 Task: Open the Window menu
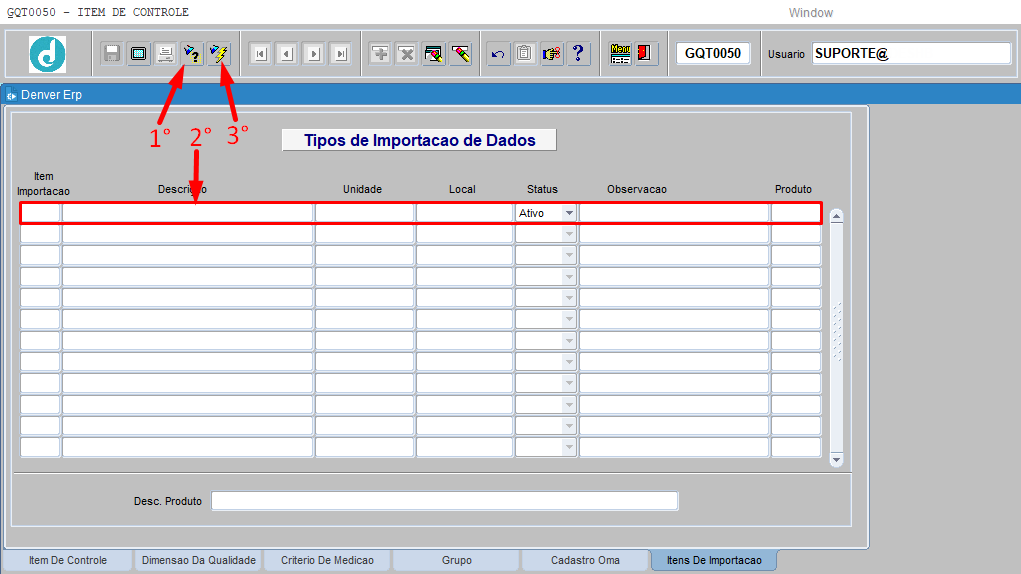(810, 12)
